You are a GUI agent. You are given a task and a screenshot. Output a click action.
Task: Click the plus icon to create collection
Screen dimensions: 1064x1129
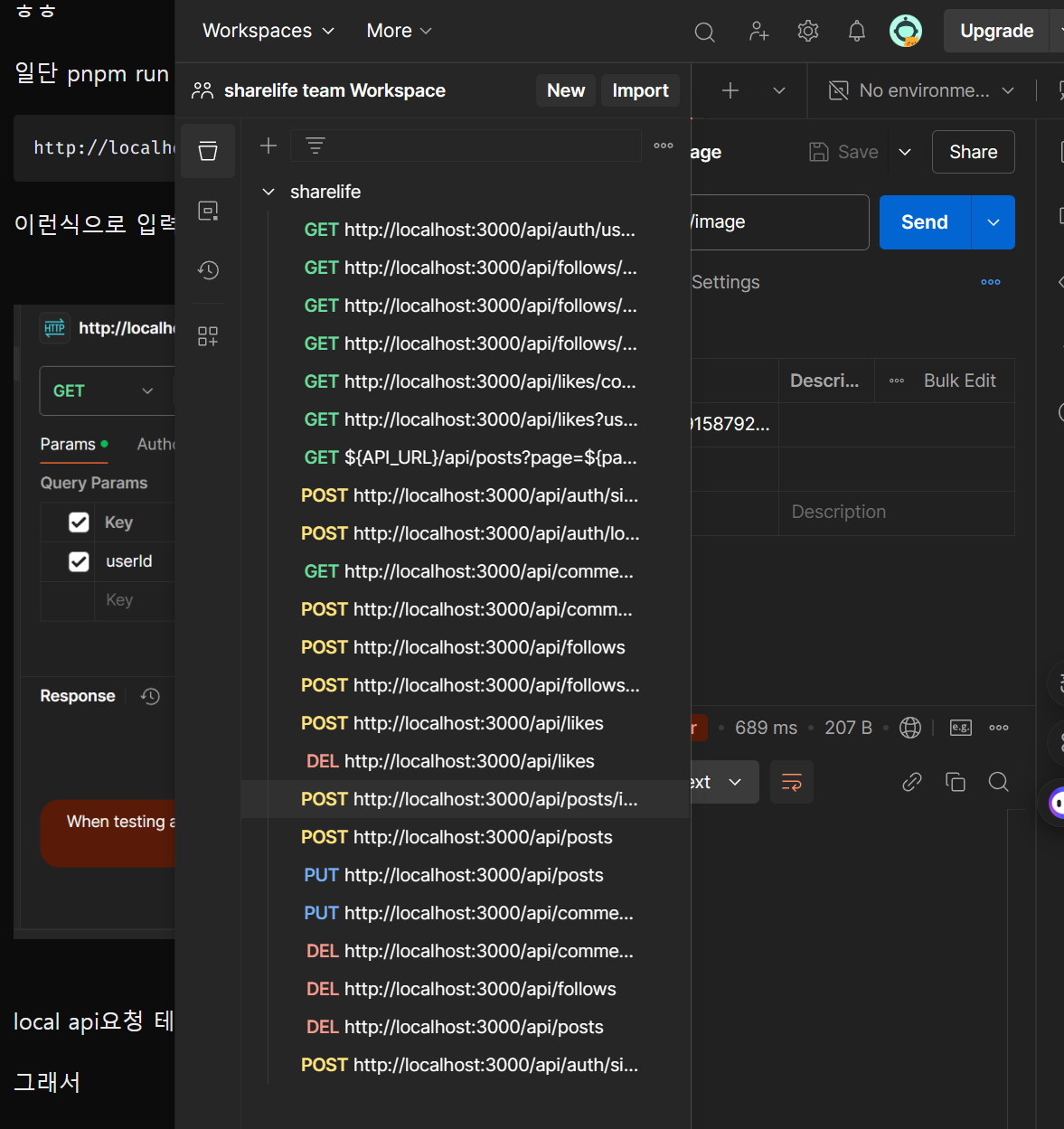[x=268, y=146]
